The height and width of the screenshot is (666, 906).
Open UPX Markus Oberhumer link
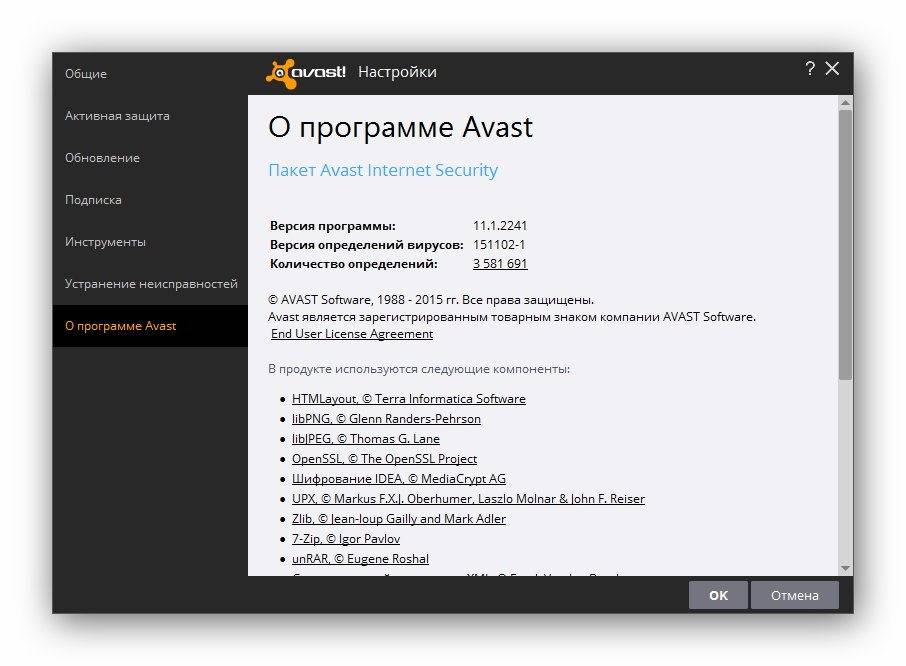[x=468, y=498]
